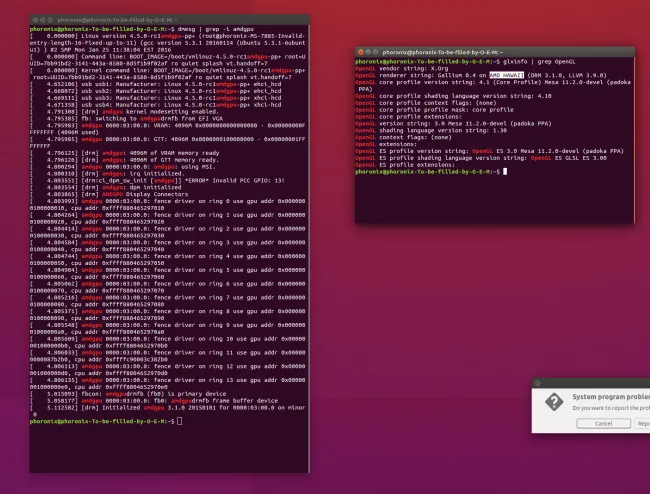Click the "ES profile extensions:" line
Image resolution: width=650 pixels, height=494 pixels.
(x=405, y=165)
